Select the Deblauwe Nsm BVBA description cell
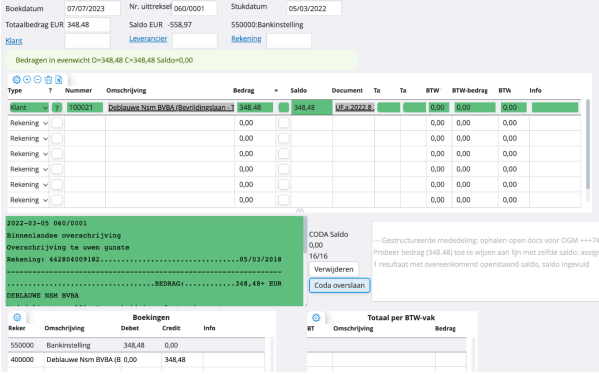This screenshot has height=374, width=599. pos(170,107)
